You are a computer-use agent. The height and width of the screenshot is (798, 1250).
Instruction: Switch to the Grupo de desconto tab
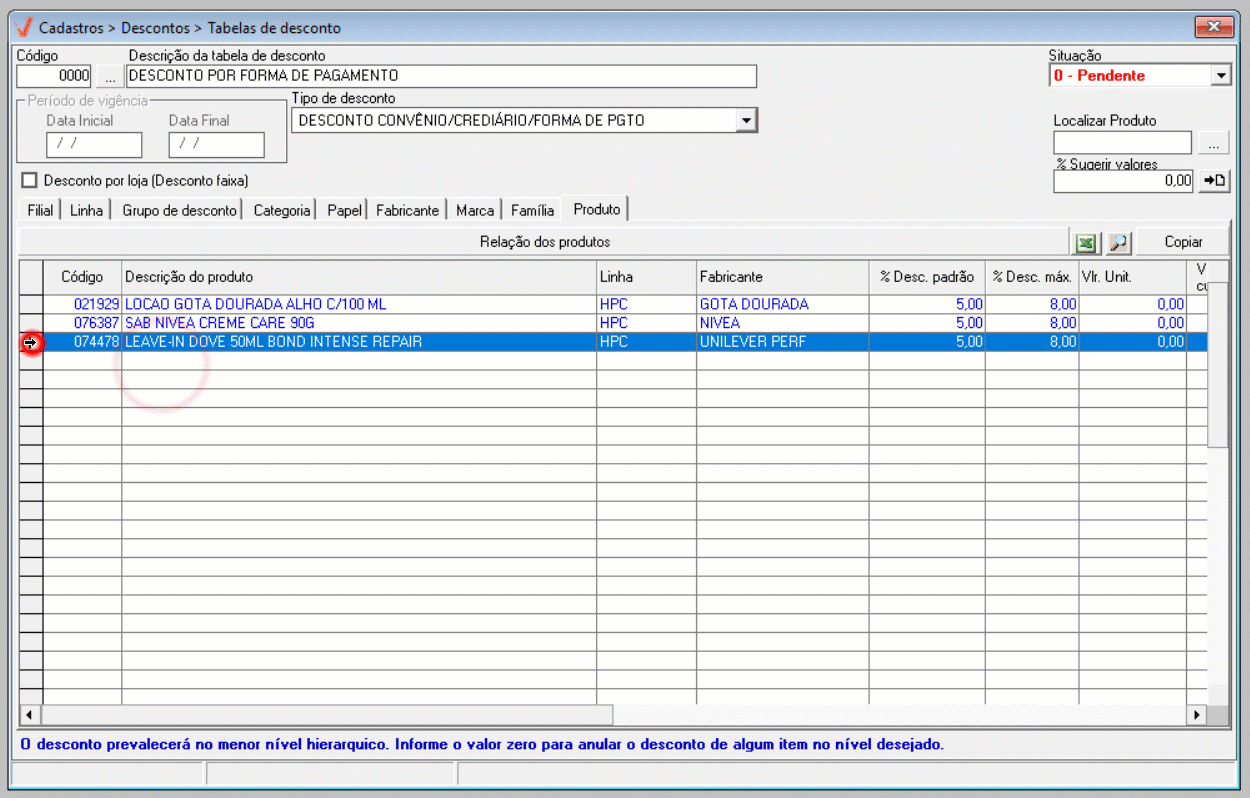[x=179, y=211]
